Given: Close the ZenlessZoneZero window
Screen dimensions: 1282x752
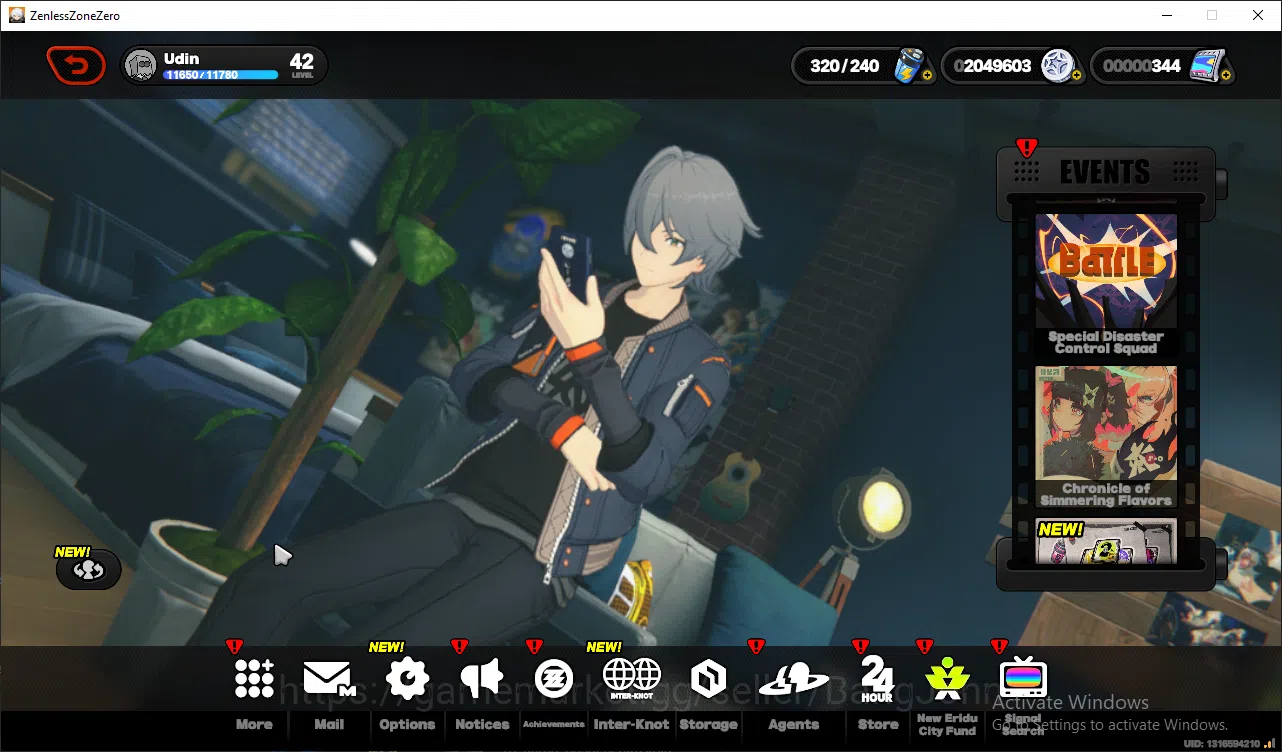Looking at the screenshot, I should [1258, 15].
